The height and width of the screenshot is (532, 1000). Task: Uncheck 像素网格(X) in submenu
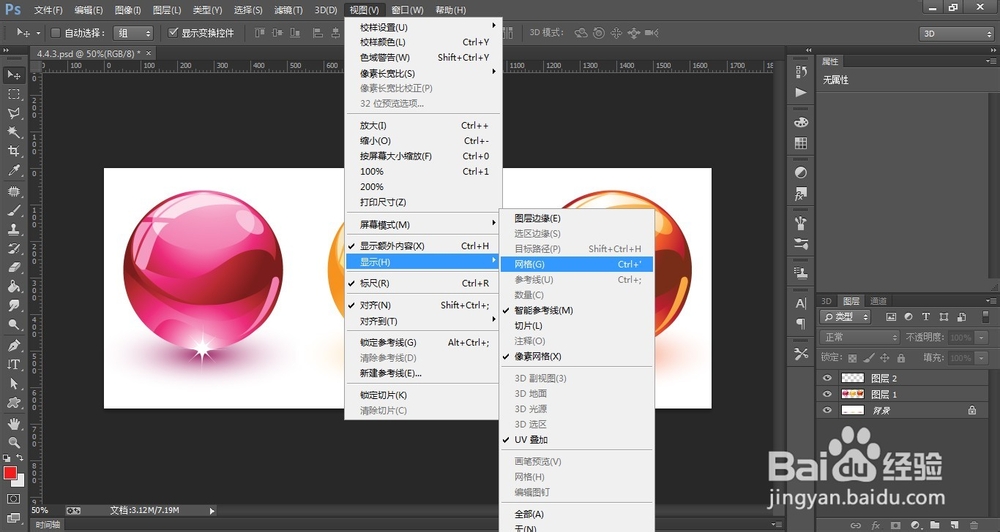(577, 357)
